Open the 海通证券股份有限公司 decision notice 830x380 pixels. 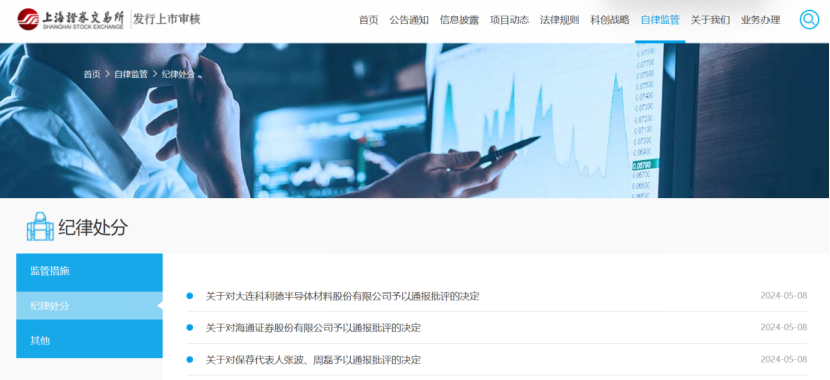point(313,328)
